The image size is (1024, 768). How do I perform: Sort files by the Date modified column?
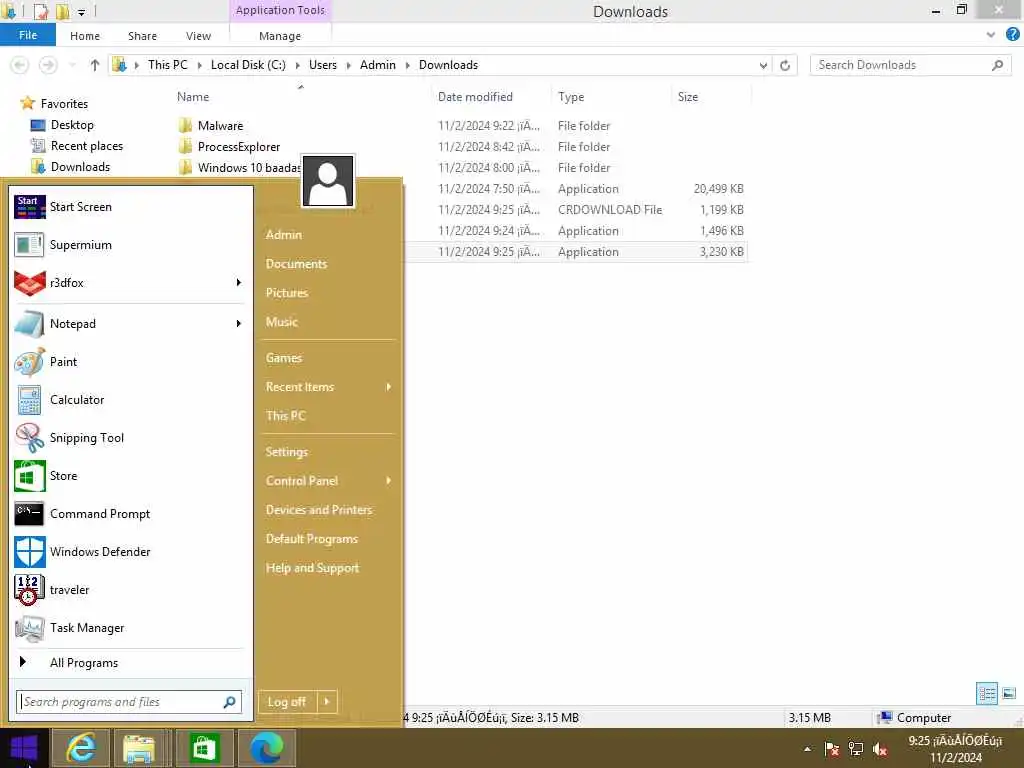click(x=475, y=97)
